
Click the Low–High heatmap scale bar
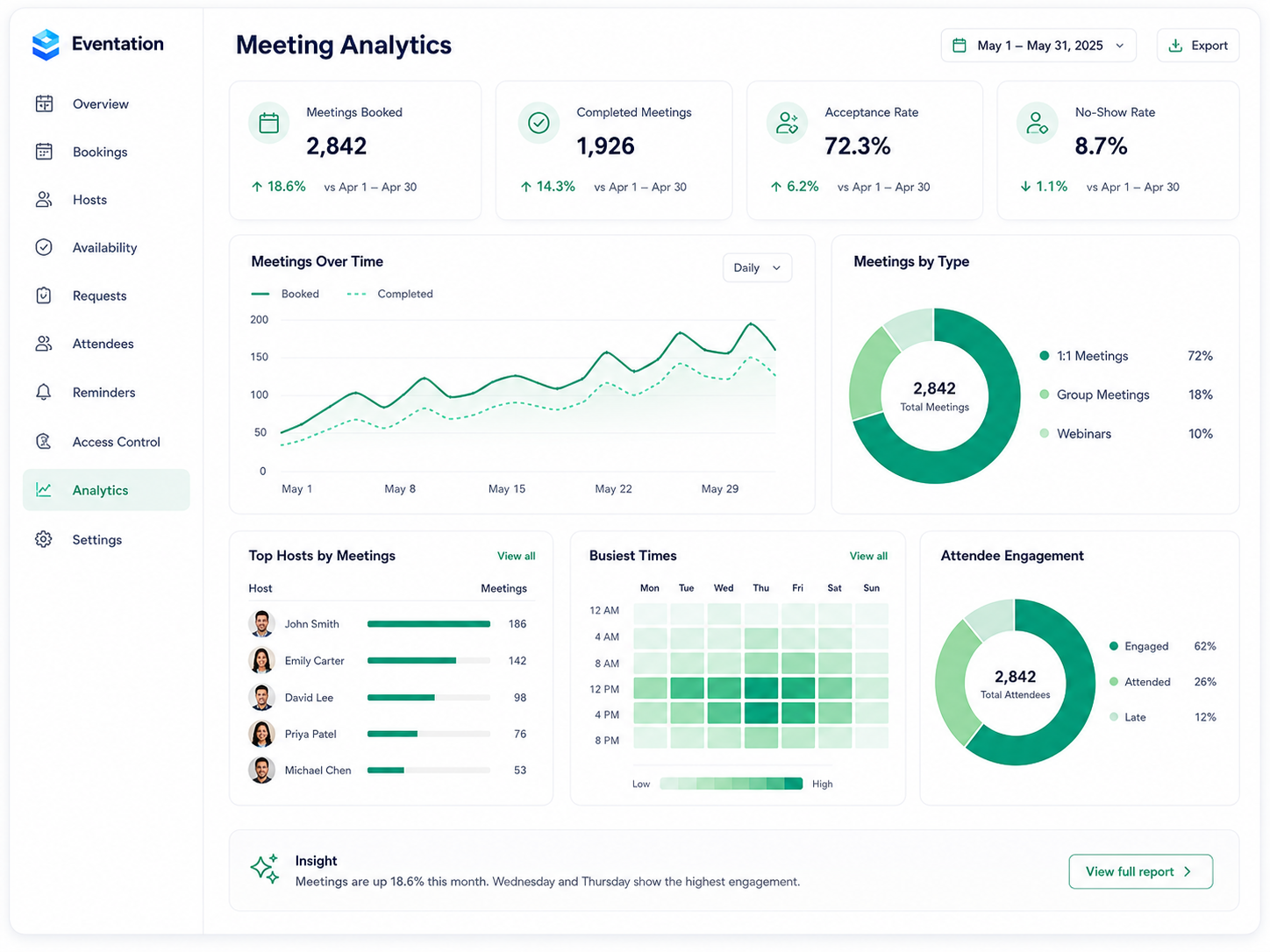[731, 784]
